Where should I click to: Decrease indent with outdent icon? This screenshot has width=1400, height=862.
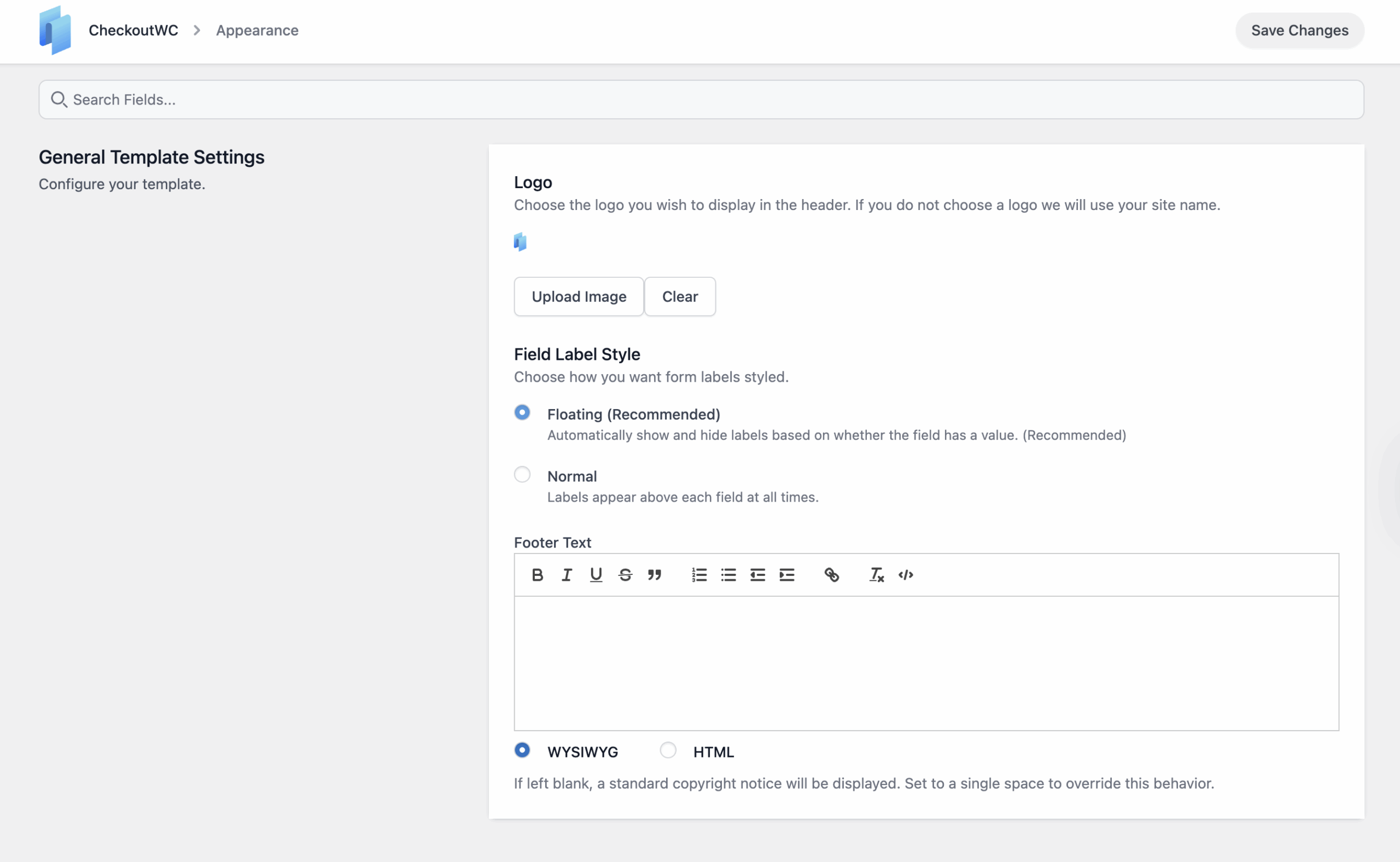[757, 575]
